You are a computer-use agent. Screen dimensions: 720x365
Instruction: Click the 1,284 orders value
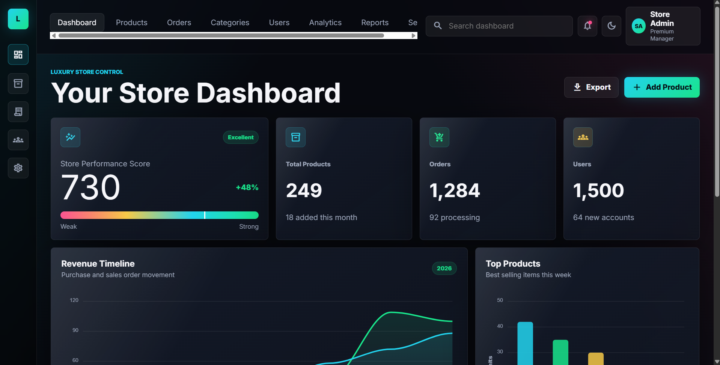[455, 191]
